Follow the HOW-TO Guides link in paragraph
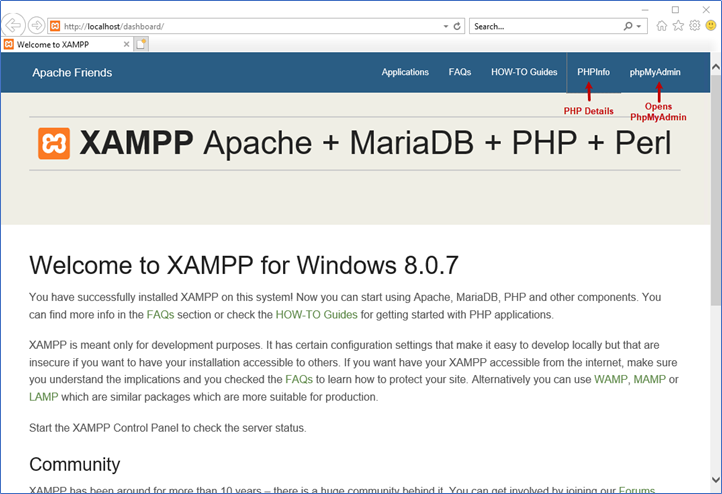The image size is (722, 494). [x=316, y=315]
